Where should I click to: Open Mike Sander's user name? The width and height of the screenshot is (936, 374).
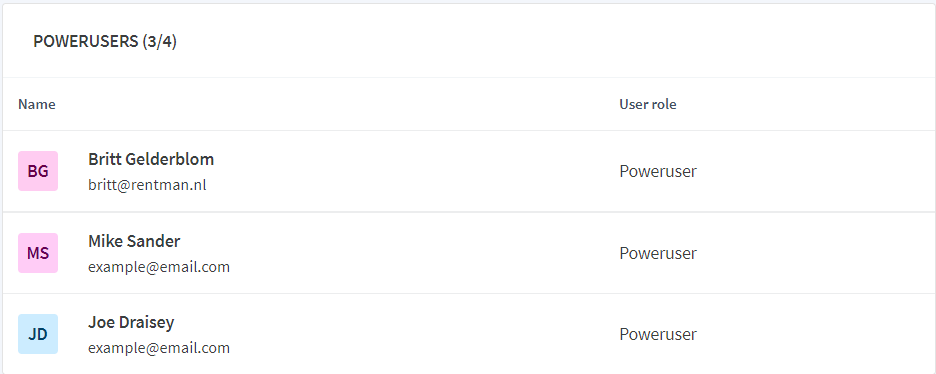134,241
